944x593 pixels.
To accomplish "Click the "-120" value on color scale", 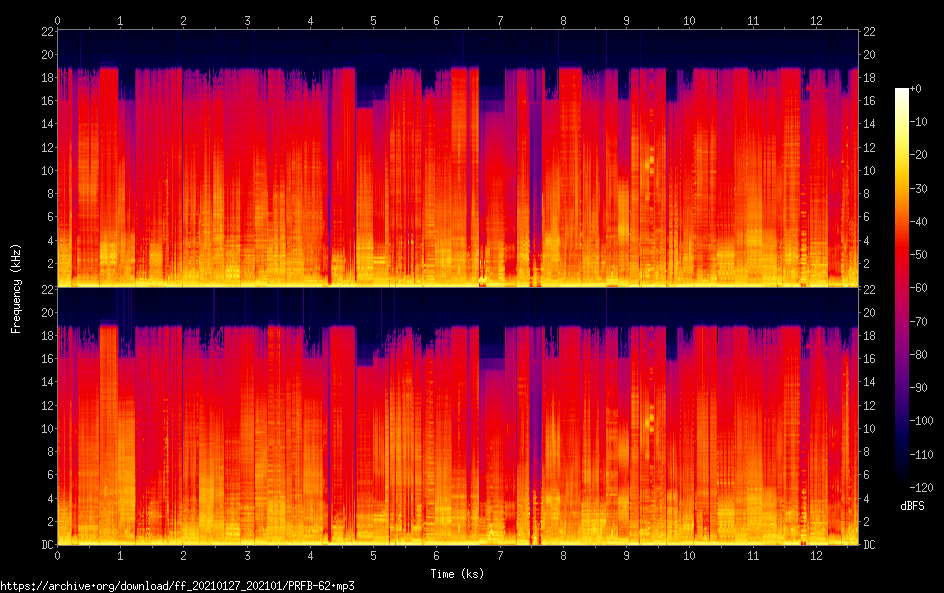I will (922, 488).
